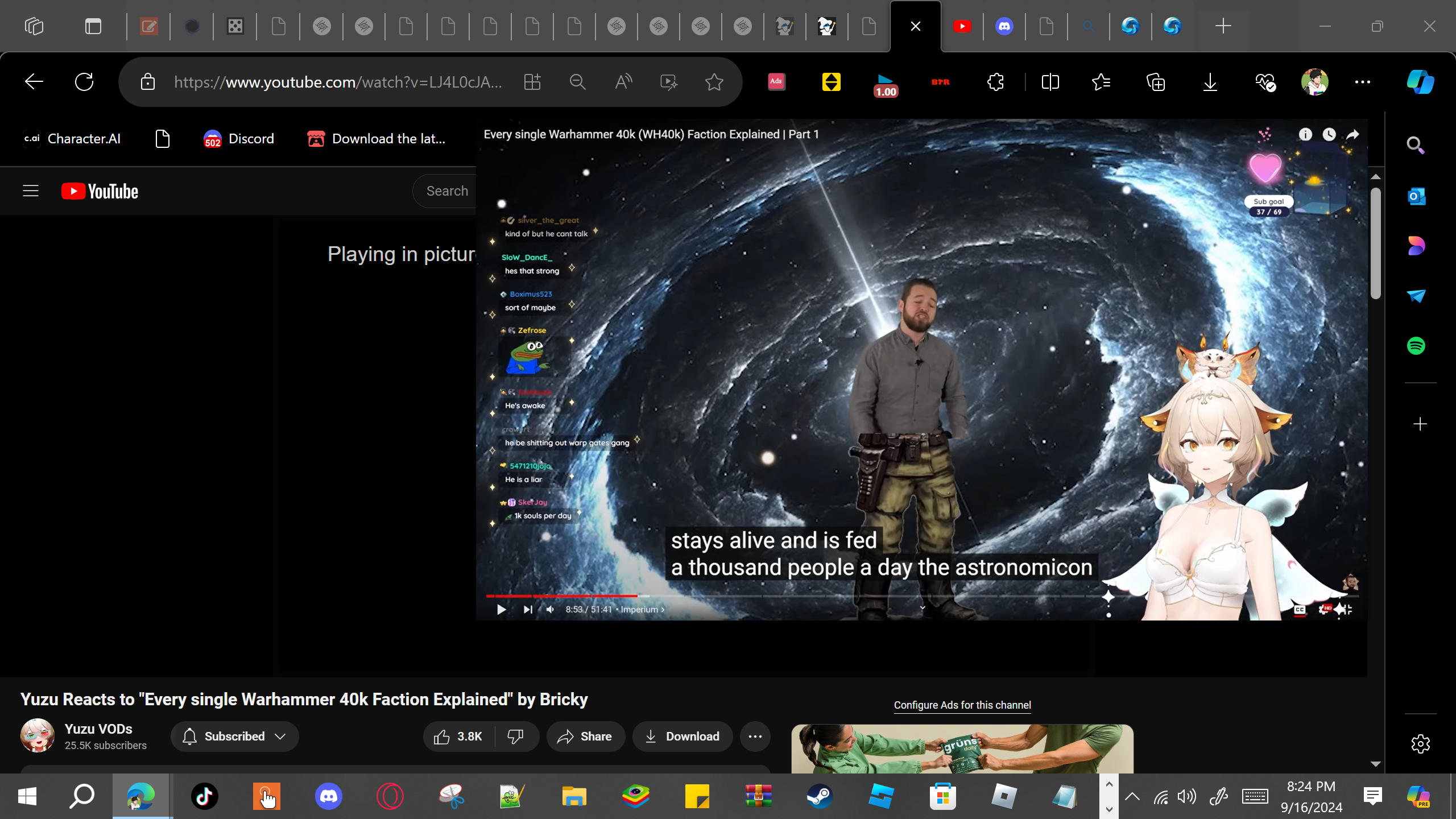Open Edge Settings and more menu
This screenshot has height=819, width=1456.
(1363, 82)
